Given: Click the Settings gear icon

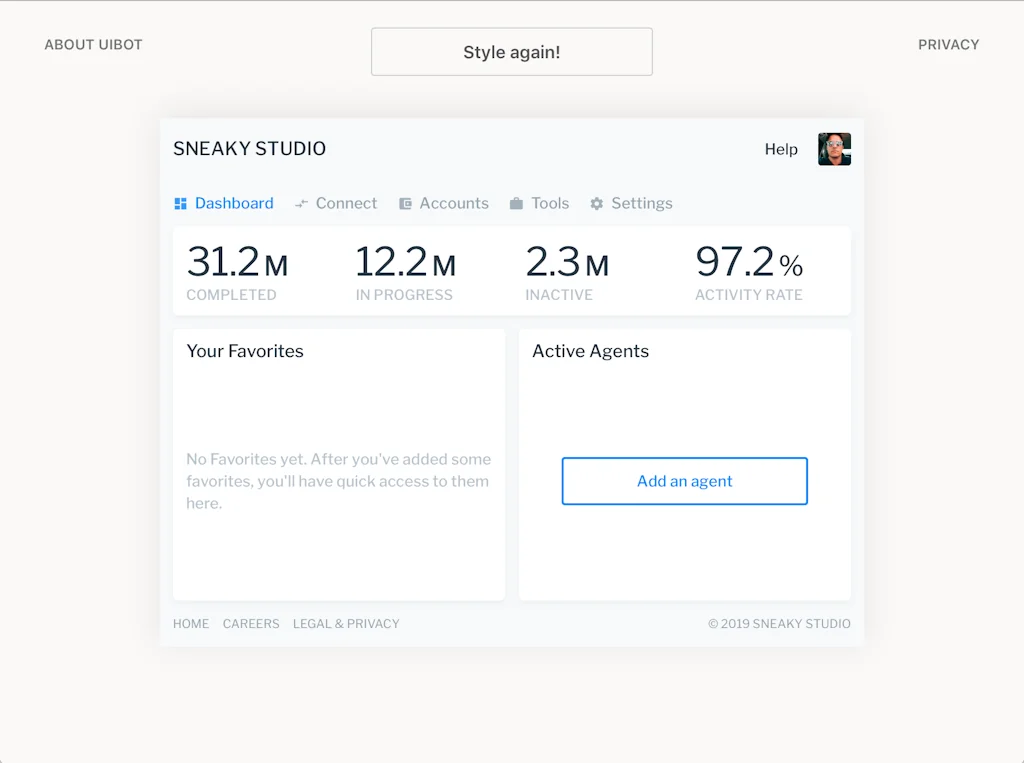Looking at the screenshot, I should click(x=597, y=204).
